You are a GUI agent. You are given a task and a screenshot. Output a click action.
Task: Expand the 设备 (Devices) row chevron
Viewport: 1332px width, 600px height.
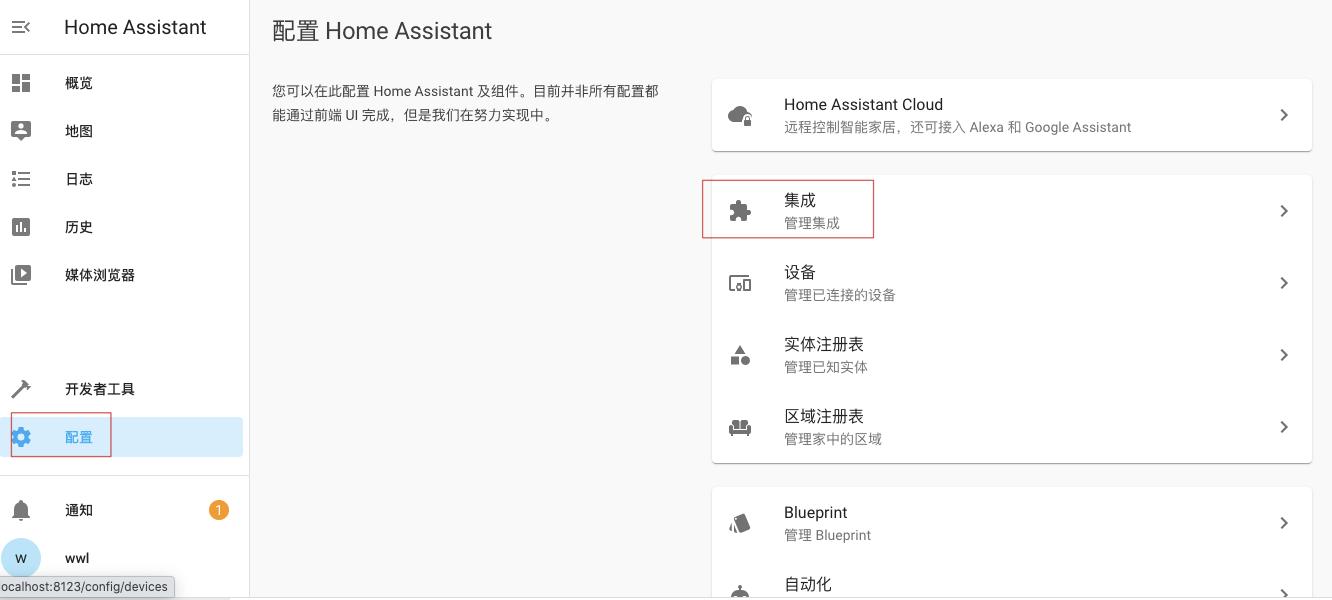(1285, 283)
